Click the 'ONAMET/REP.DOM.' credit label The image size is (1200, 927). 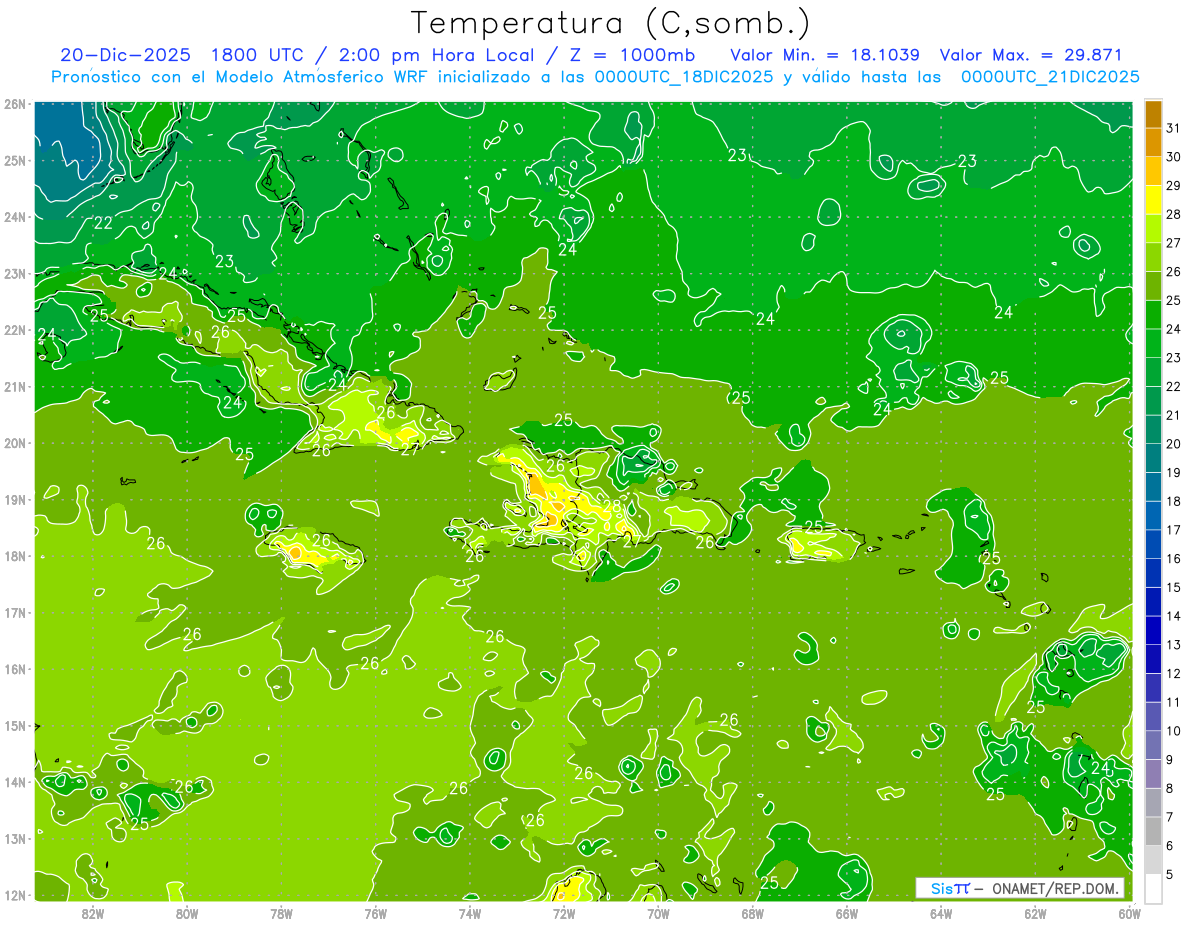coord(1056,889)
